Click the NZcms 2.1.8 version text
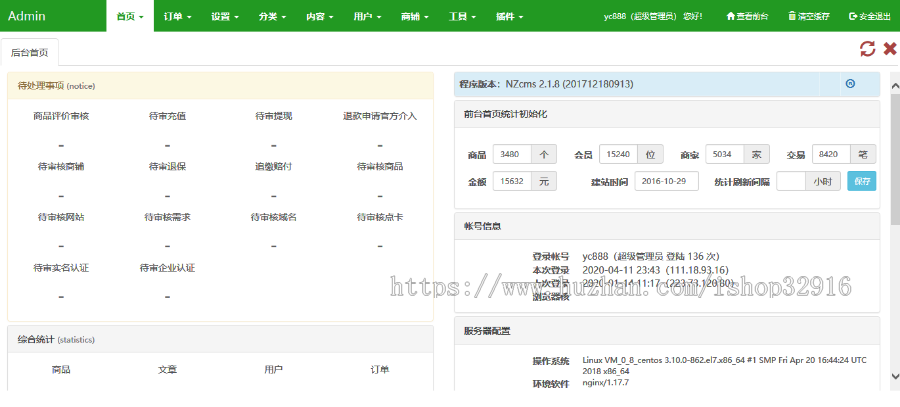This screenshot has width=900, height=407. coord(569,84)
